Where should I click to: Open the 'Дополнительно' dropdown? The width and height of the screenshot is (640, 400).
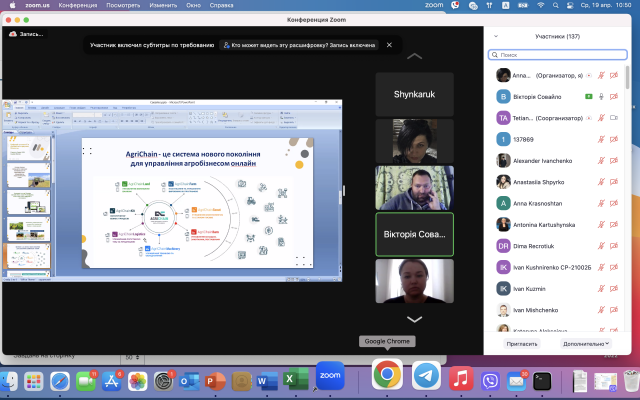coord(586,344)
